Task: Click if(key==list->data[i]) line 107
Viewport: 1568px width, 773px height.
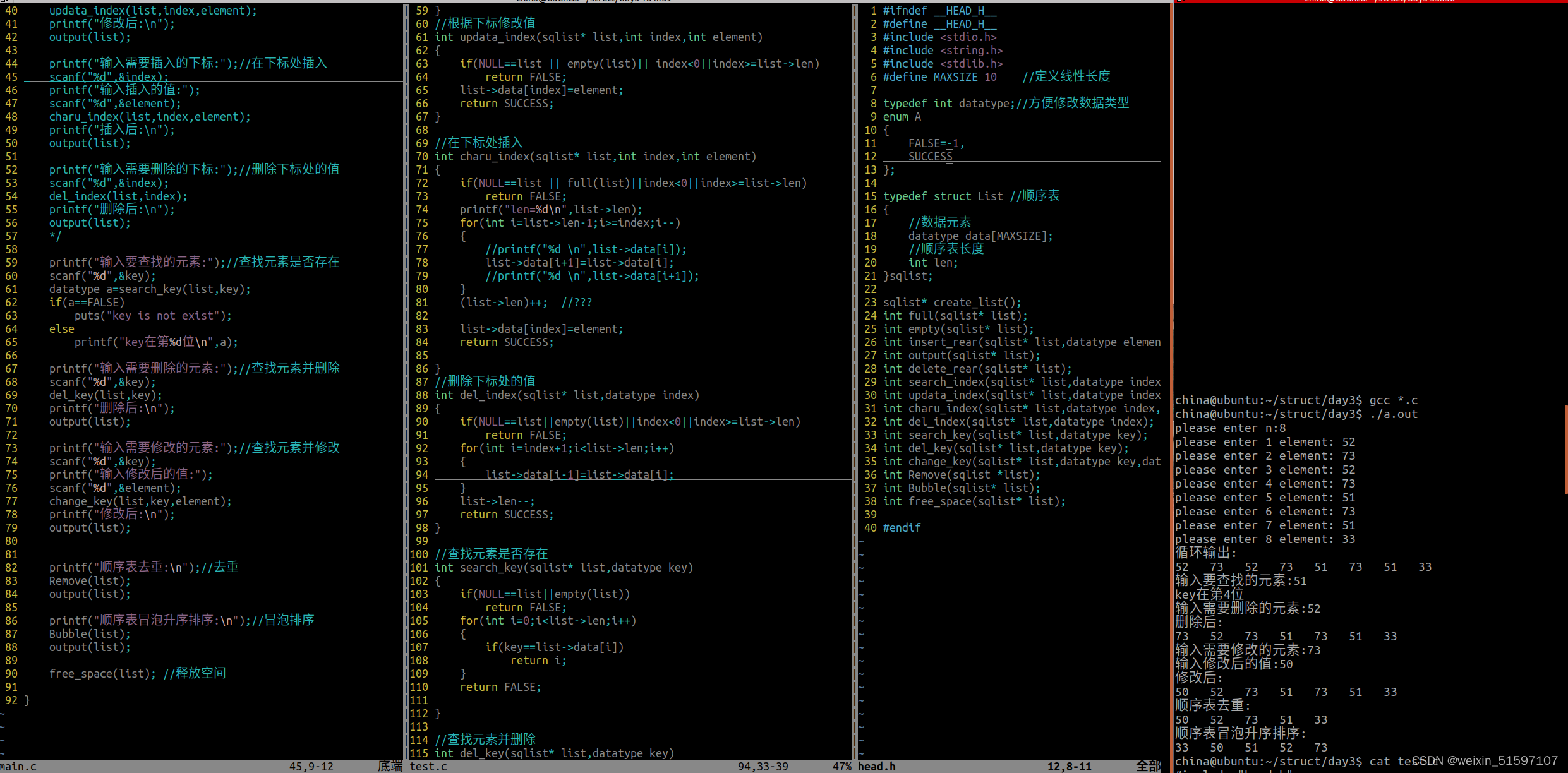Action: [555, 647]
